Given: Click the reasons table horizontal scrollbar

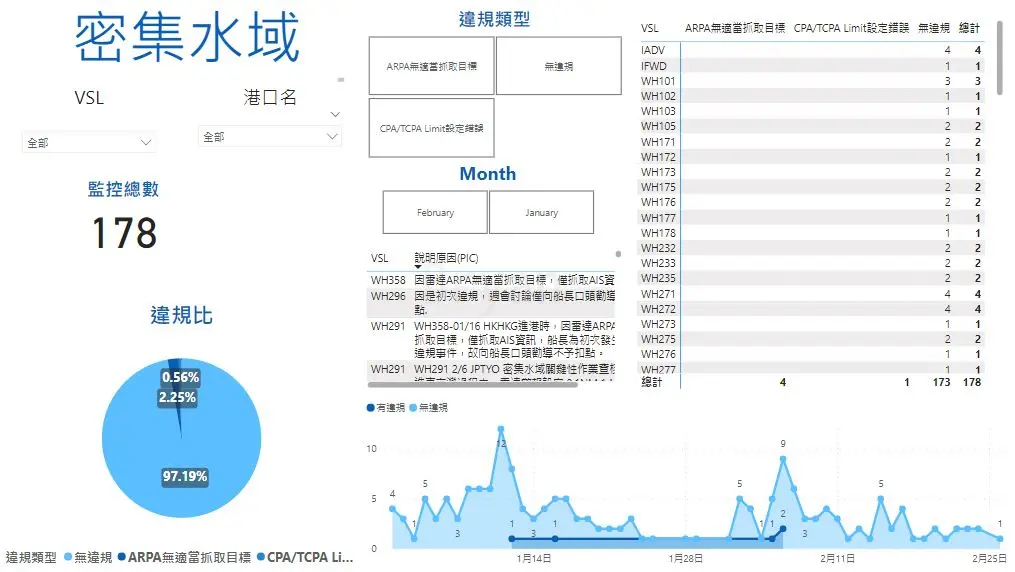Looking at the screenshot, I should 473,384.
